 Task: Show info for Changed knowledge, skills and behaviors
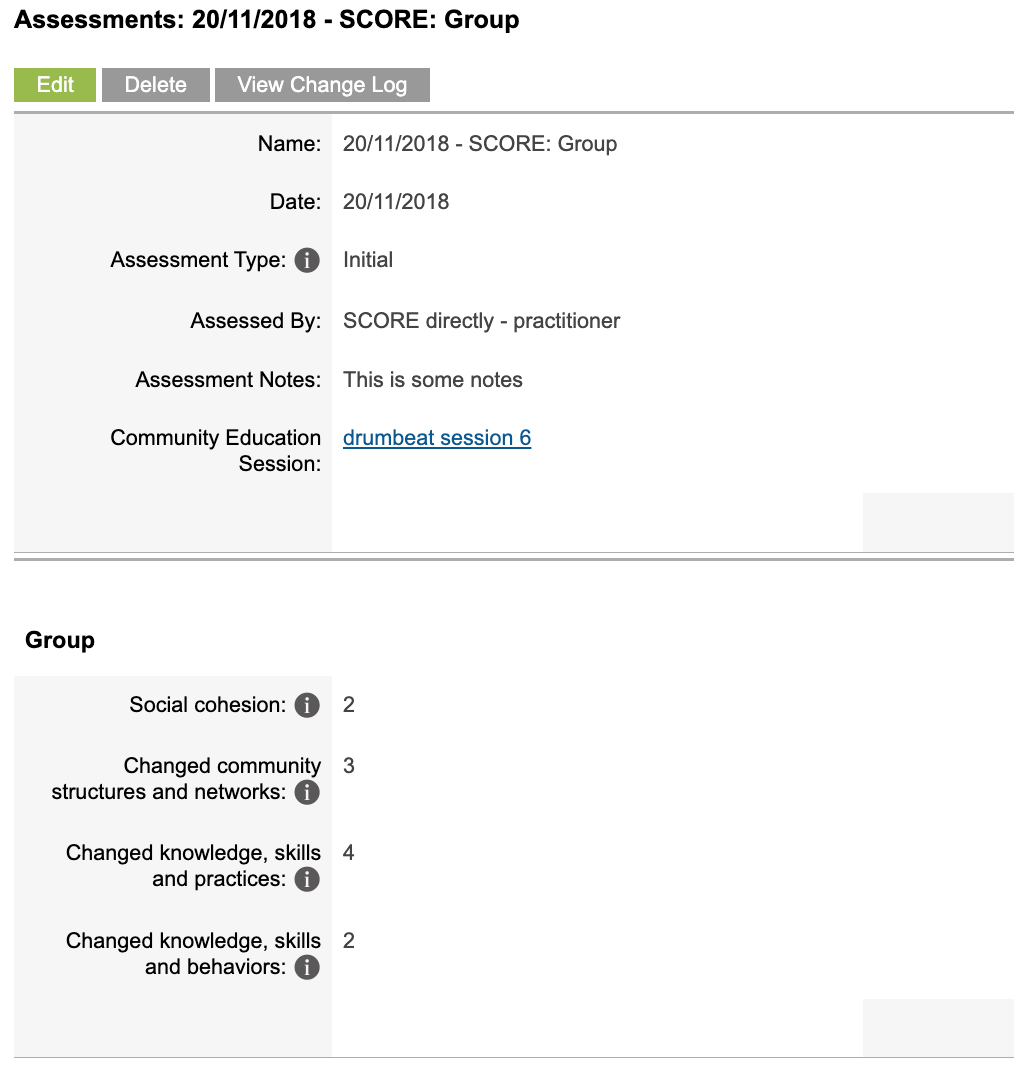(x=307, y=967)
